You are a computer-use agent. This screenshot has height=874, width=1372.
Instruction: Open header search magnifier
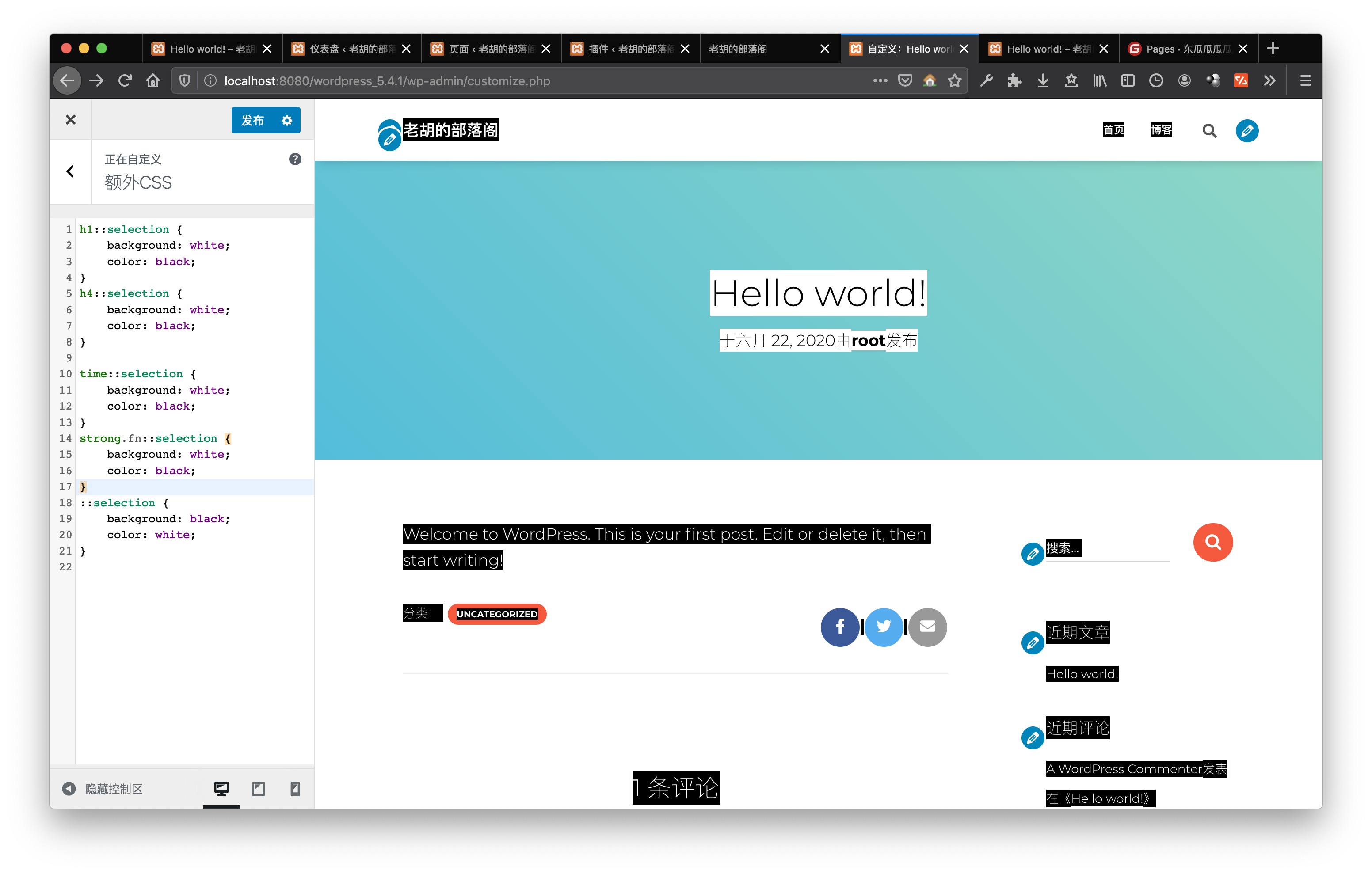pos(1209,131)
